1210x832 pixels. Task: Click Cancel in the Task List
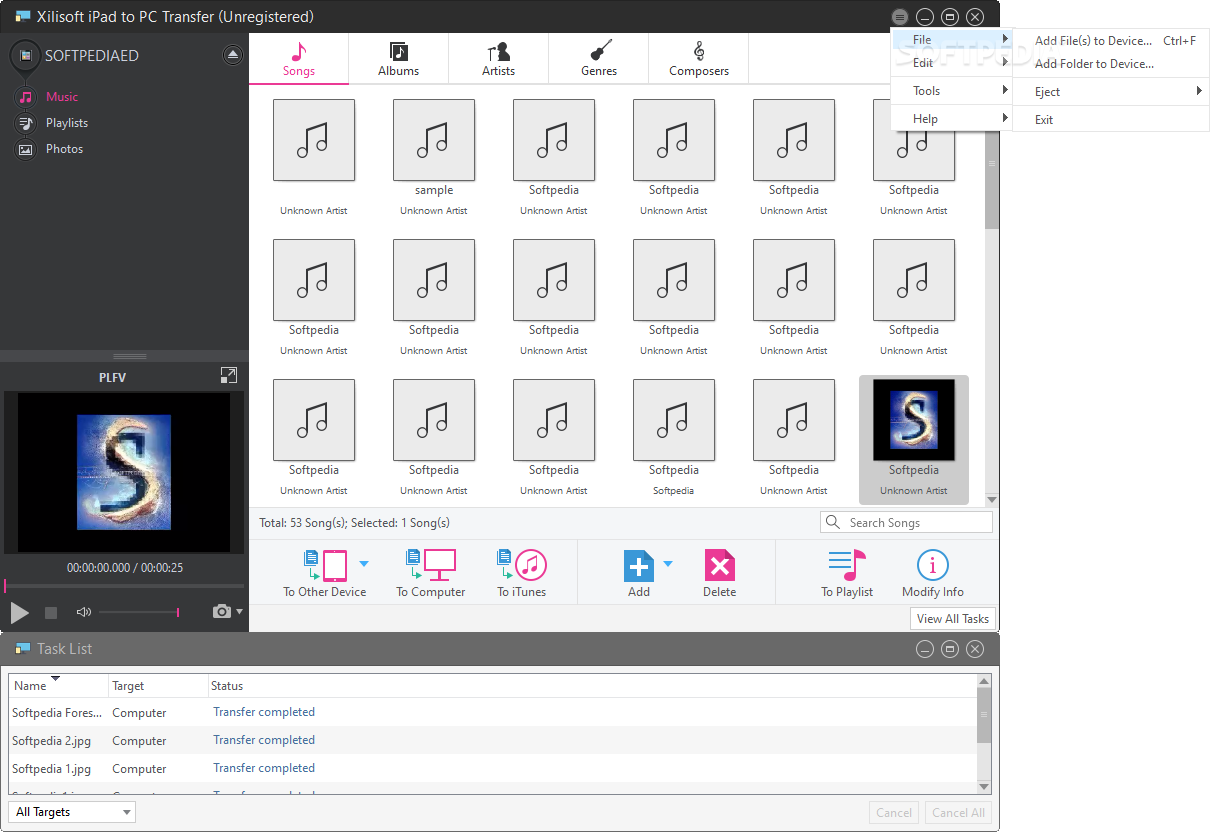tap(895, 813)
